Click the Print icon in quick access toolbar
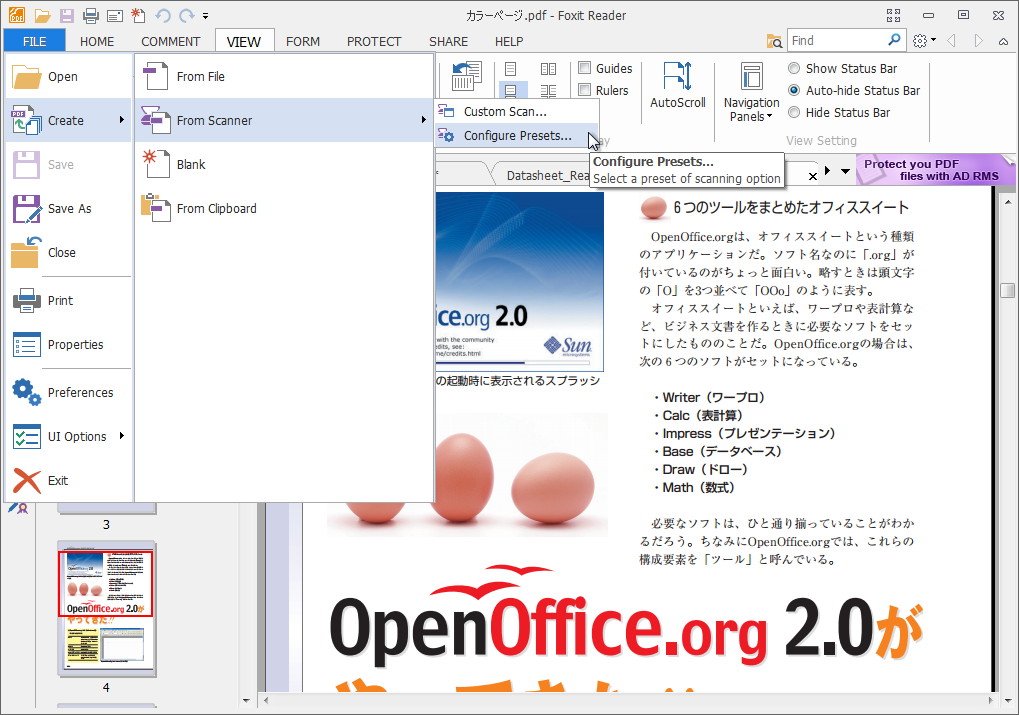1019x715 pixels. [88, 14]
